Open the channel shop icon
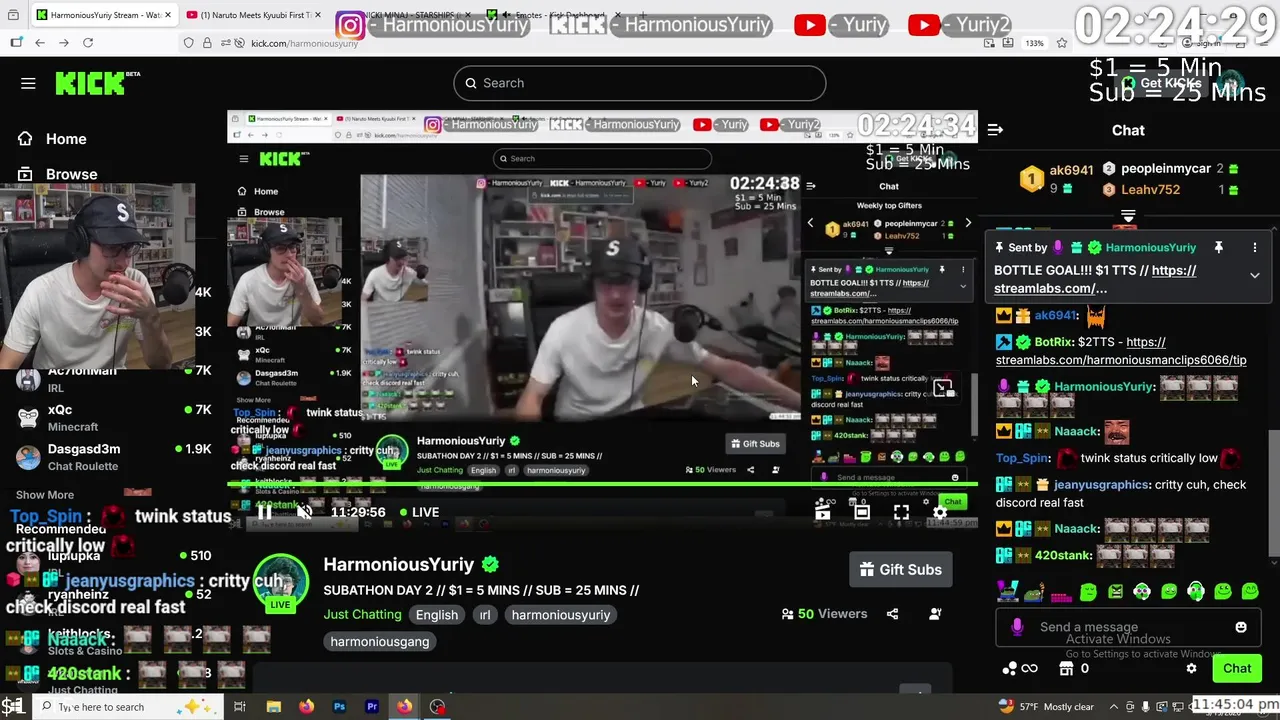The width and height of the screenshot is (1280, 720). tap(1066, 669)
